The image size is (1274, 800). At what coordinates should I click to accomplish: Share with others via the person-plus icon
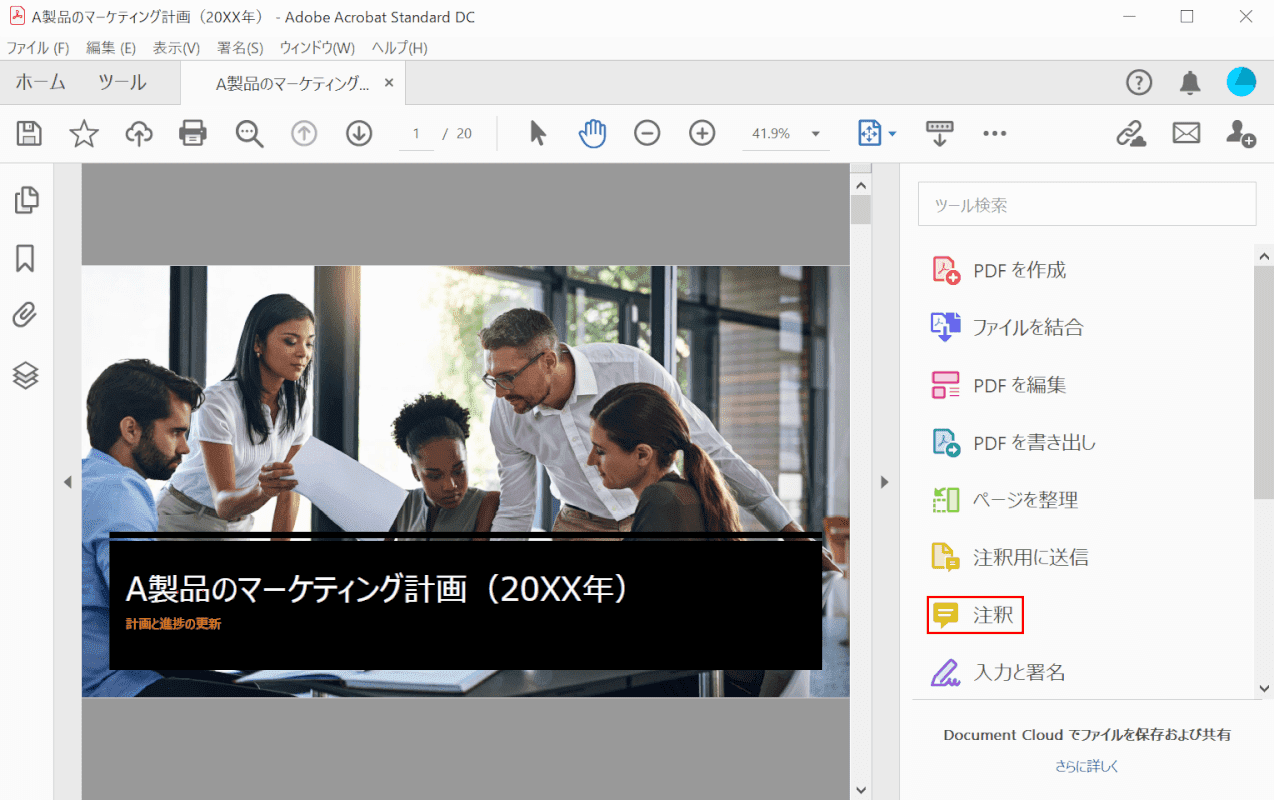(x=1241, y=133)
